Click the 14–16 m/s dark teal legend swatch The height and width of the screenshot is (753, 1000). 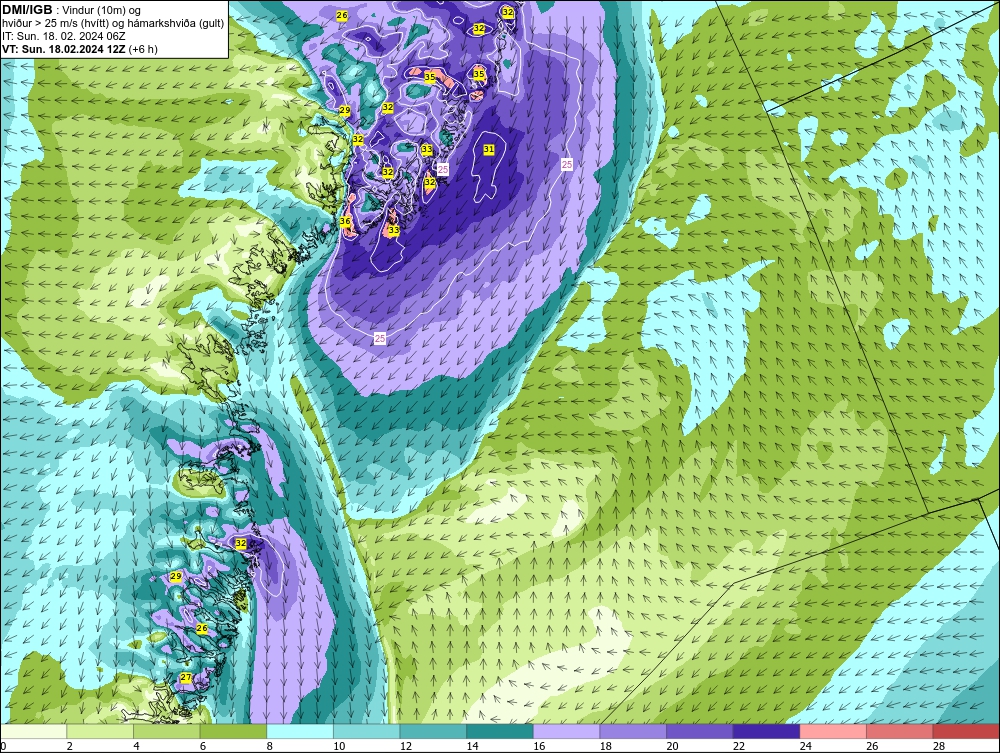499,731
